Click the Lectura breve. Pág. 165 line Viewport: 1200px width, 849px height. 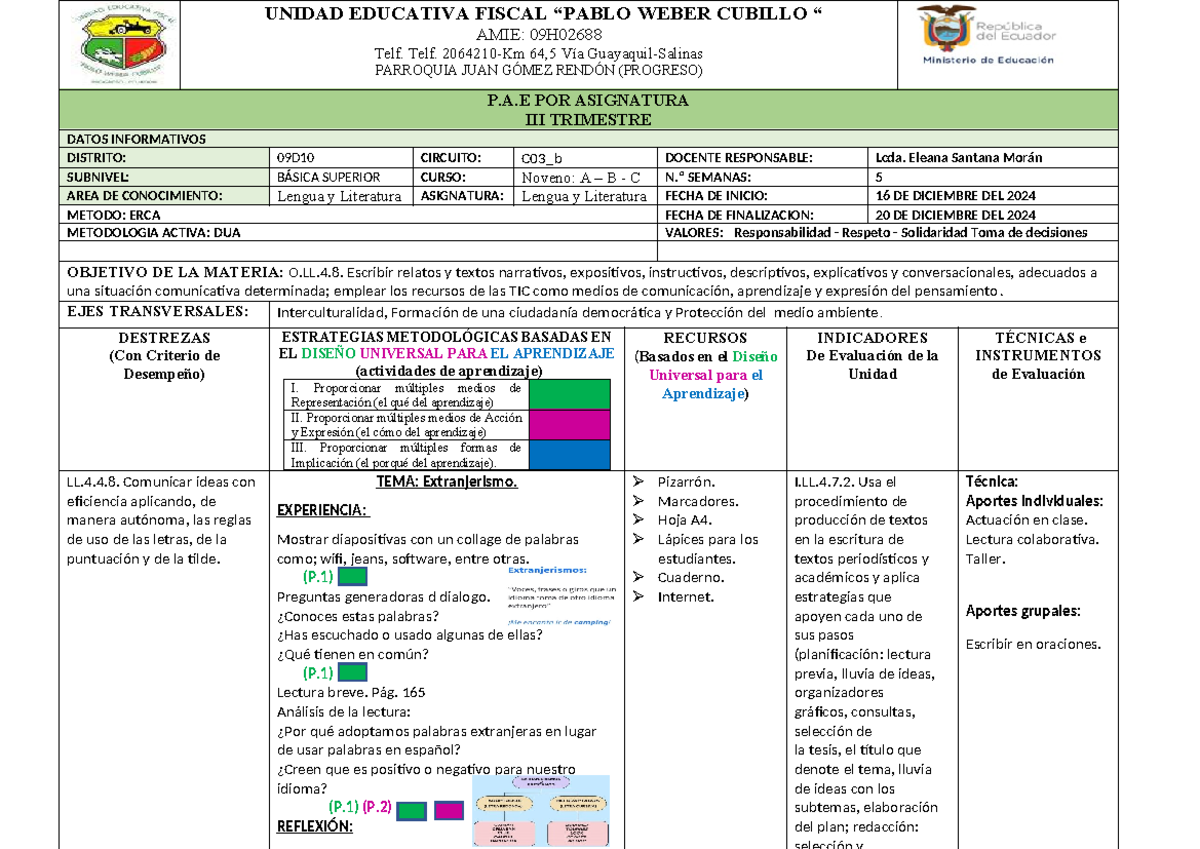click(351, 692)
